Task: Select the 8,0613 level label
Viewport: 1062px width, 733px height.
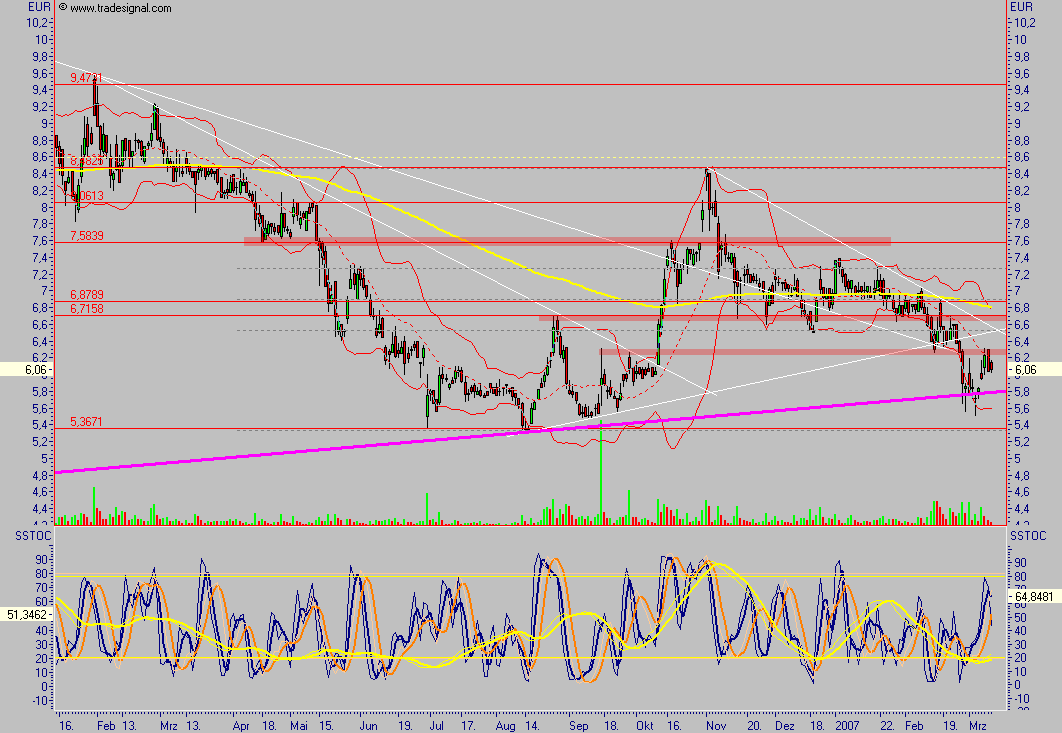Action: (x=87, y=196)
